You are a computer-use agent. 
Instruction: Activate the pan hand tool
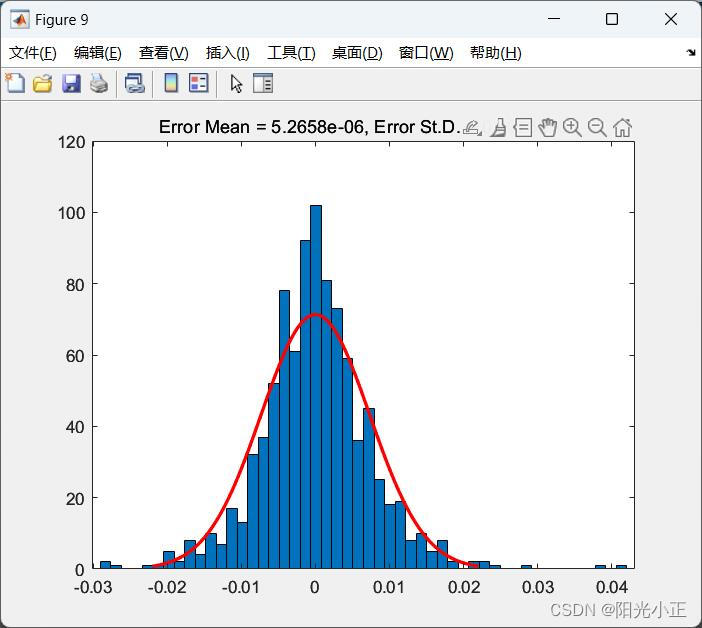(x=548, y=128)
